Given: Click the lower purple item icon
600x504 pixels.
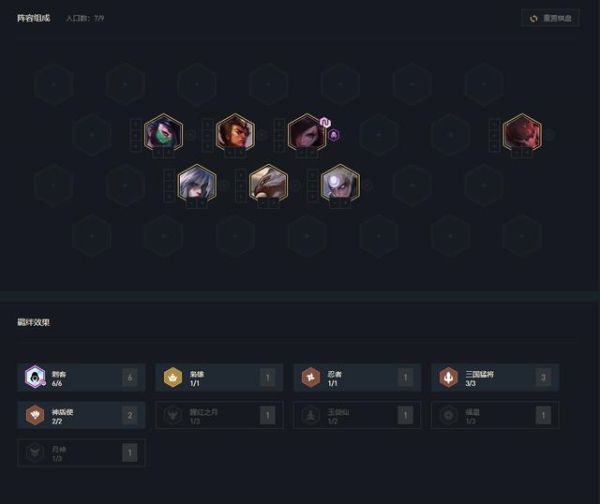Looking at the screenshot, I should [334, 135].
